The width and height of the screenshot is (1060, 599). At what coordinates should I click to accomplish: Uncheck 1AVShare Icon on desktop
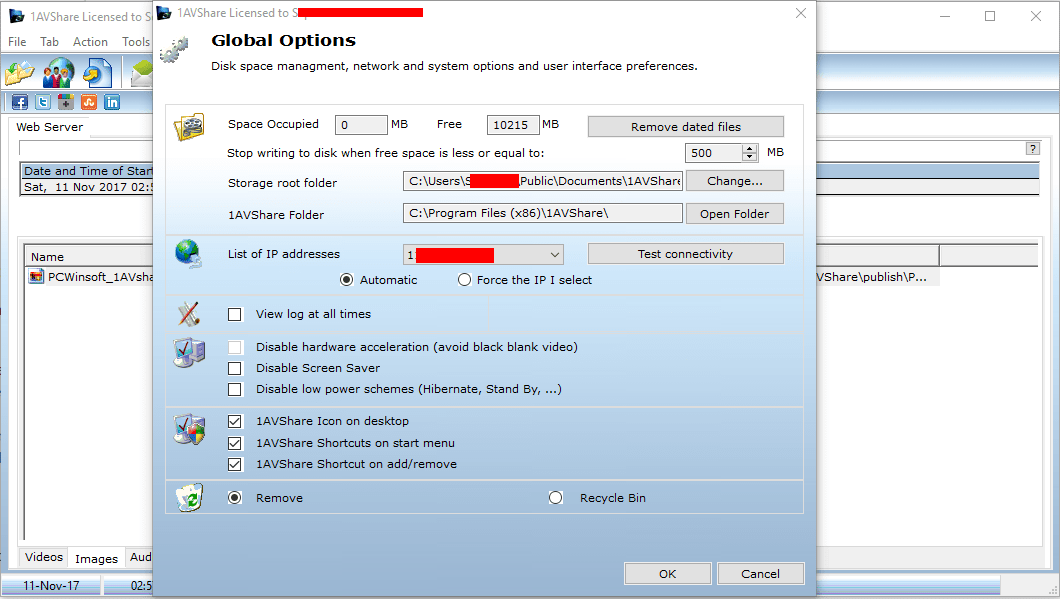pyautogui.click(x=235, y=421)
